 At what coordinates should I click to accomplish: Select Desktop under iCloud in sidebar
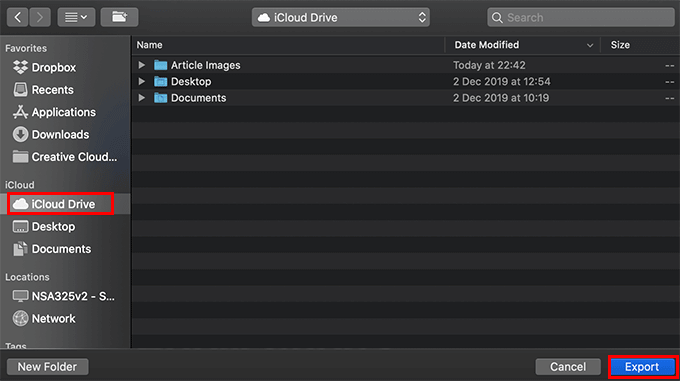tap(44, 227)
